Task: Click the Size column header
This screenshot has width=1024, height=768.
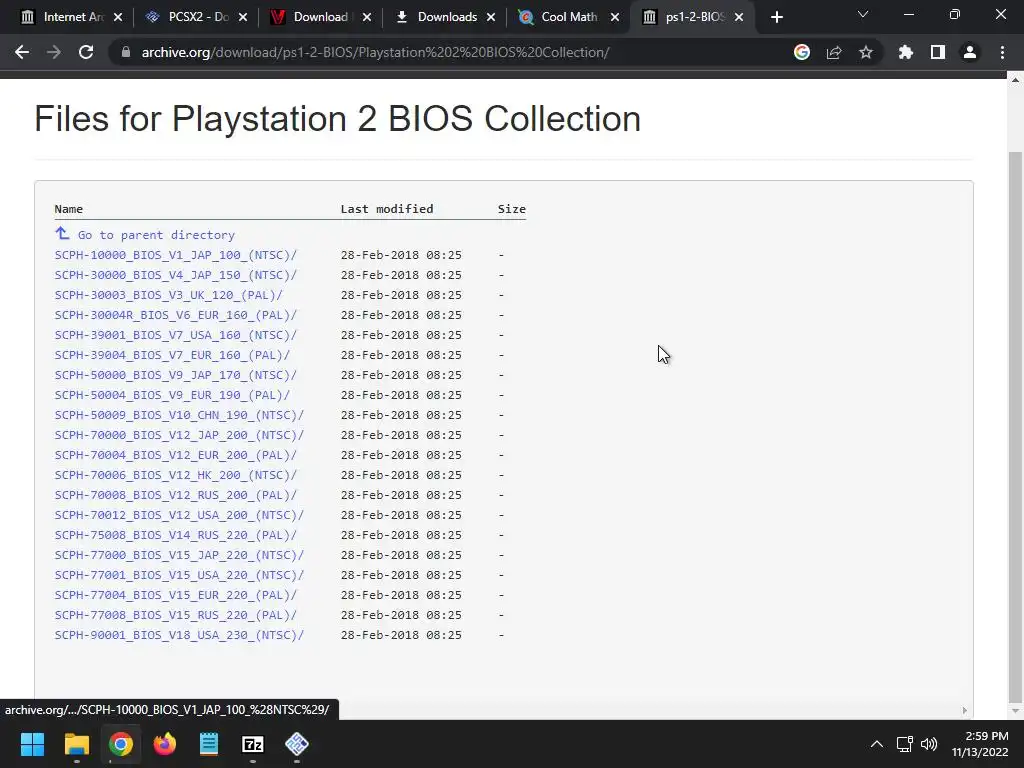Action: [x=511, y=209]
